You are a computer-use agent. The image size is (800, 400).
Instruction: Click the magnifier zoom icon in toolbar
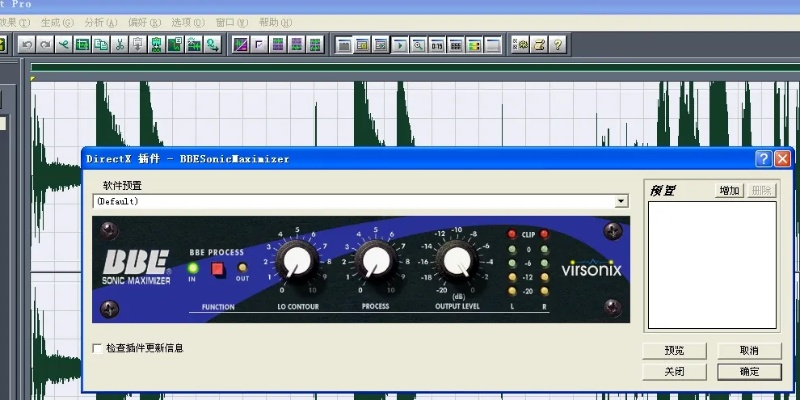tap(418, 44)
